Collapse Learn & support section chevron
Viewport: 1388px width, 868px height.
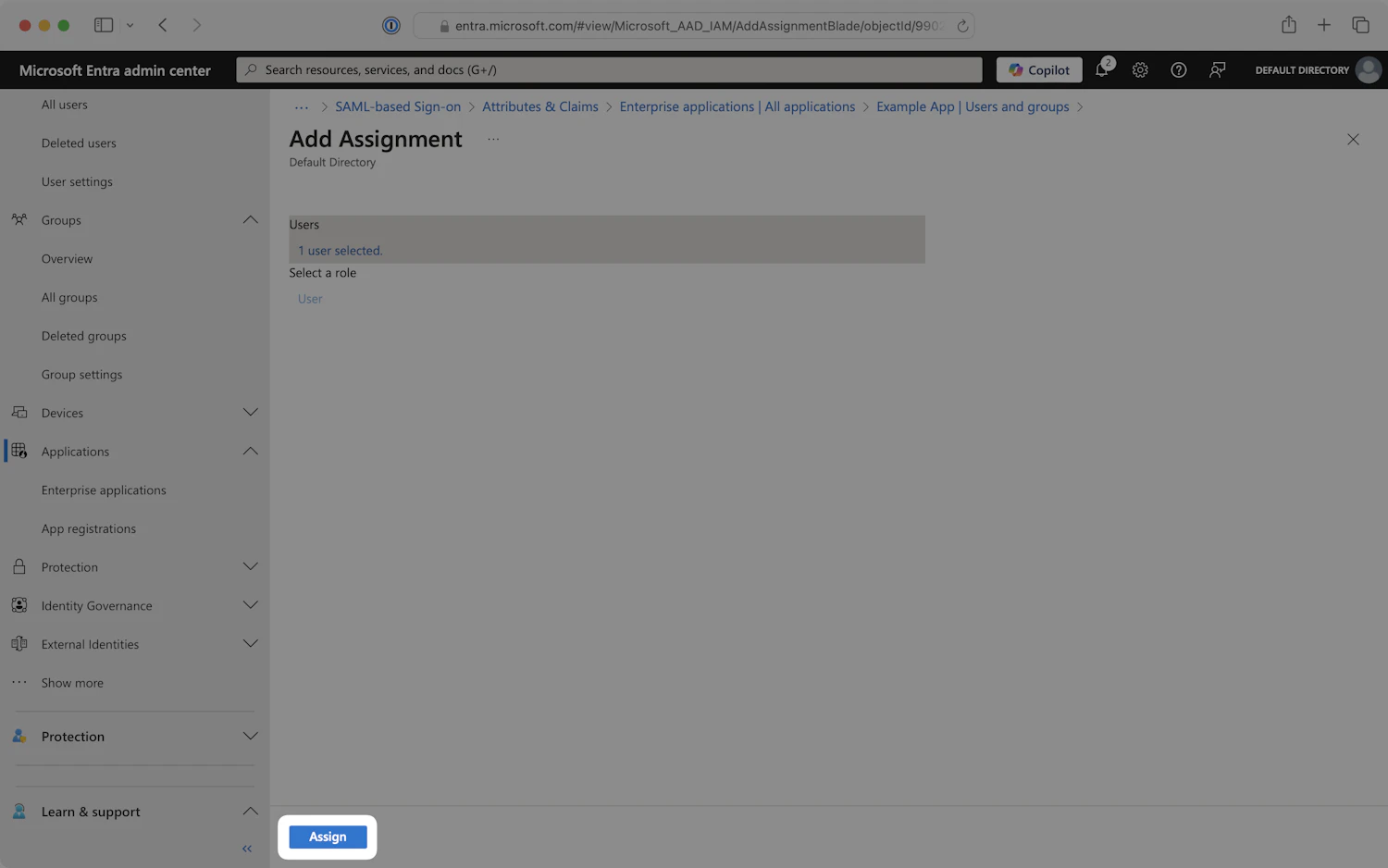[250, 812]
